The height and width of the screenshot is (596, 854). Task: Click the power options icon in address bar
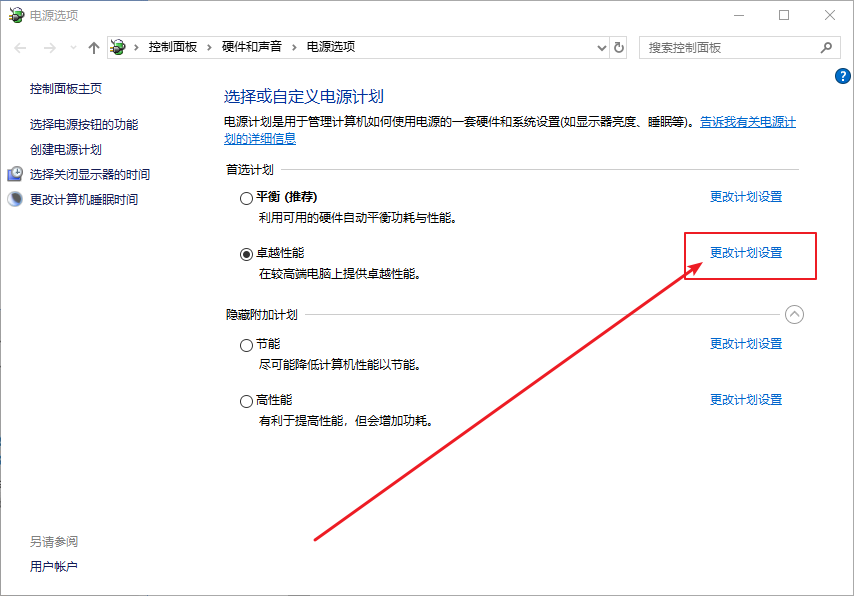(x=119, y=47)
